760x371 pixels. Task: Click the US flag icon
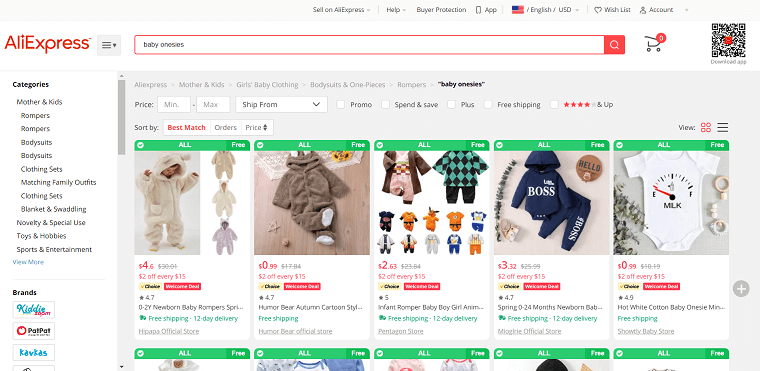click(518, 10)
